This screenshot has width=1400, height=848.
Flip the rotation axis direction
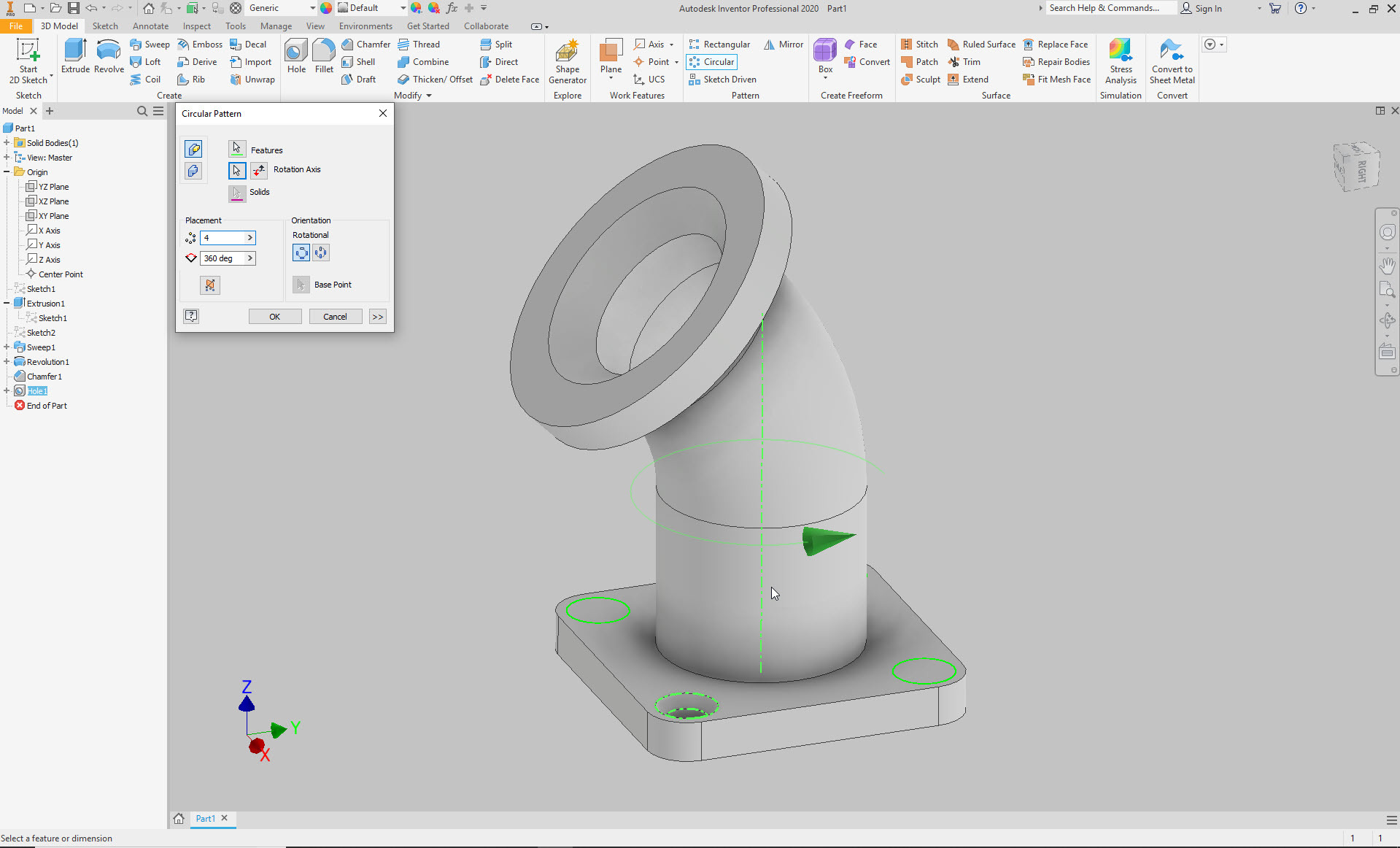259,170
